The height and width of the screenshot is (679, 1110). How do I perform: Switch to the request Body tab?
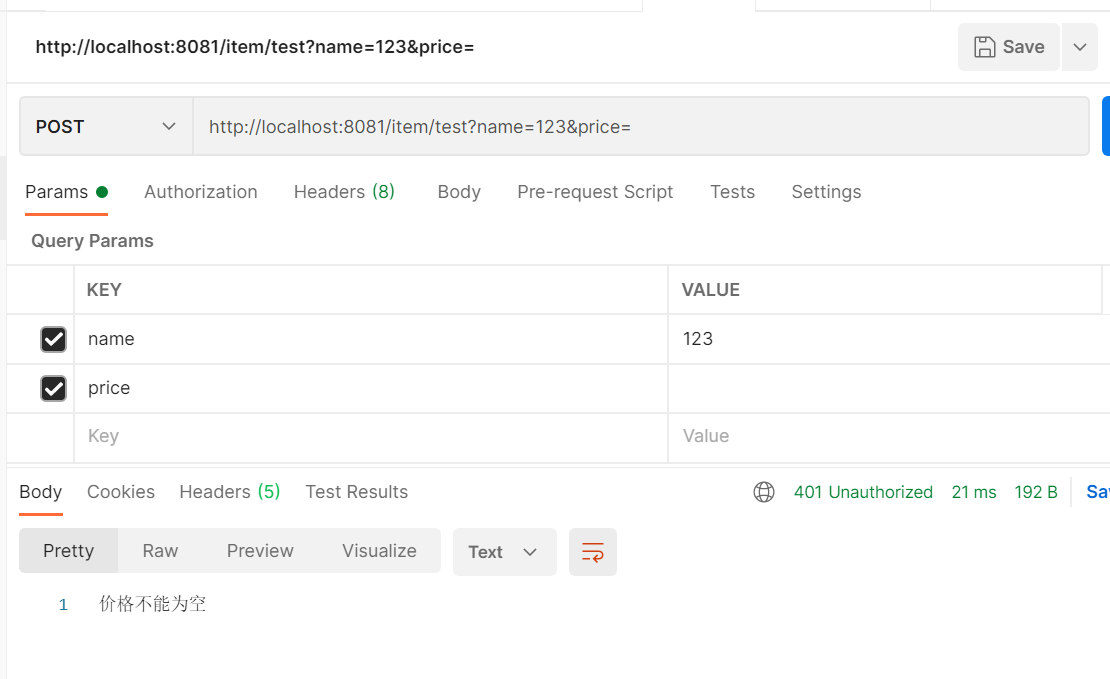459,192
